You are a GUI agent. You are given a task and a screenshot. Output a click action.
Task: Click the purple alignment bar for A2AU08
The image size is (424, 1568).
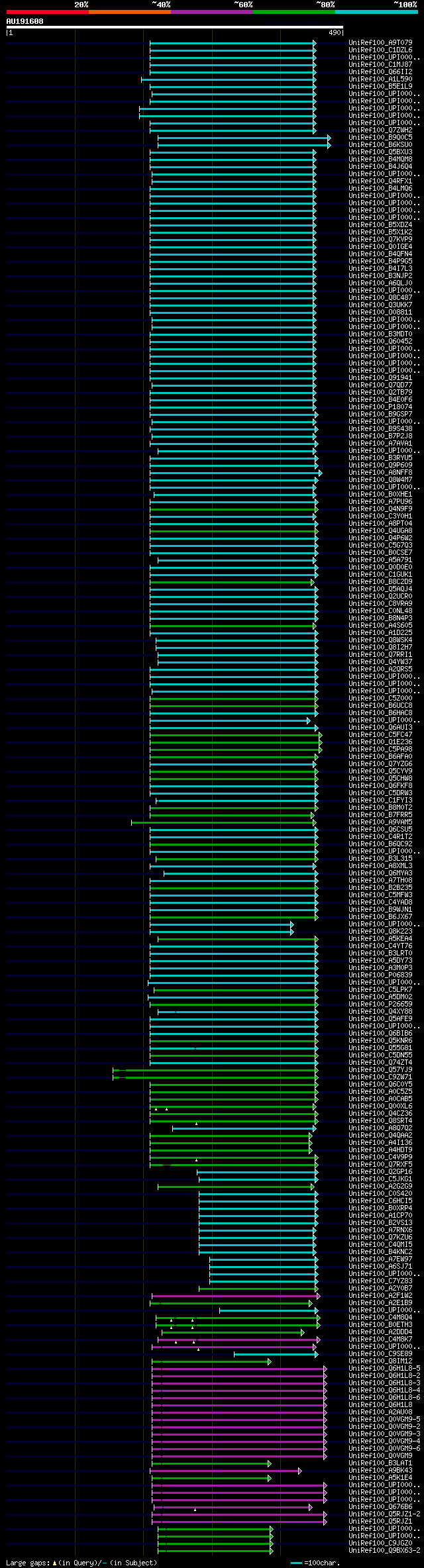coord(239,1412)
